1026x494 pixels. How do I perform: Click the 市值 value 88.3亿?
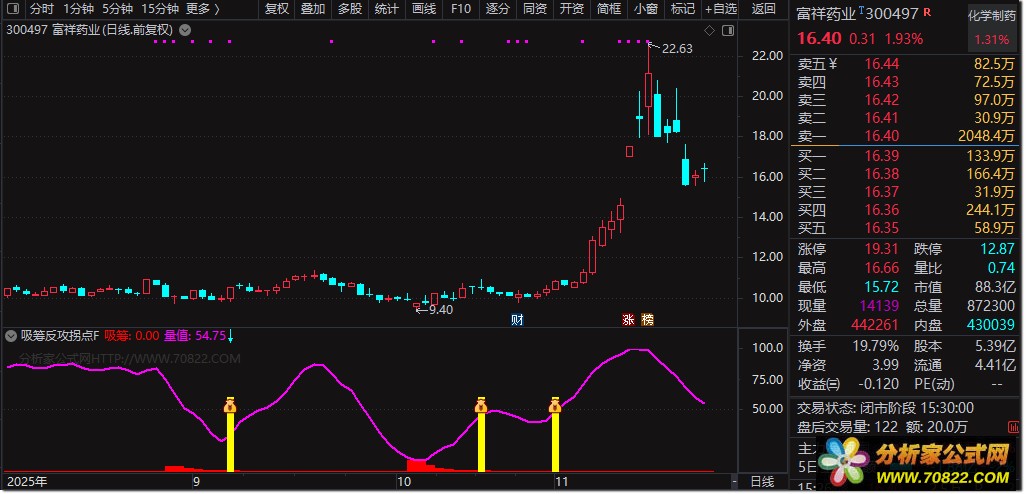(995, 287)
